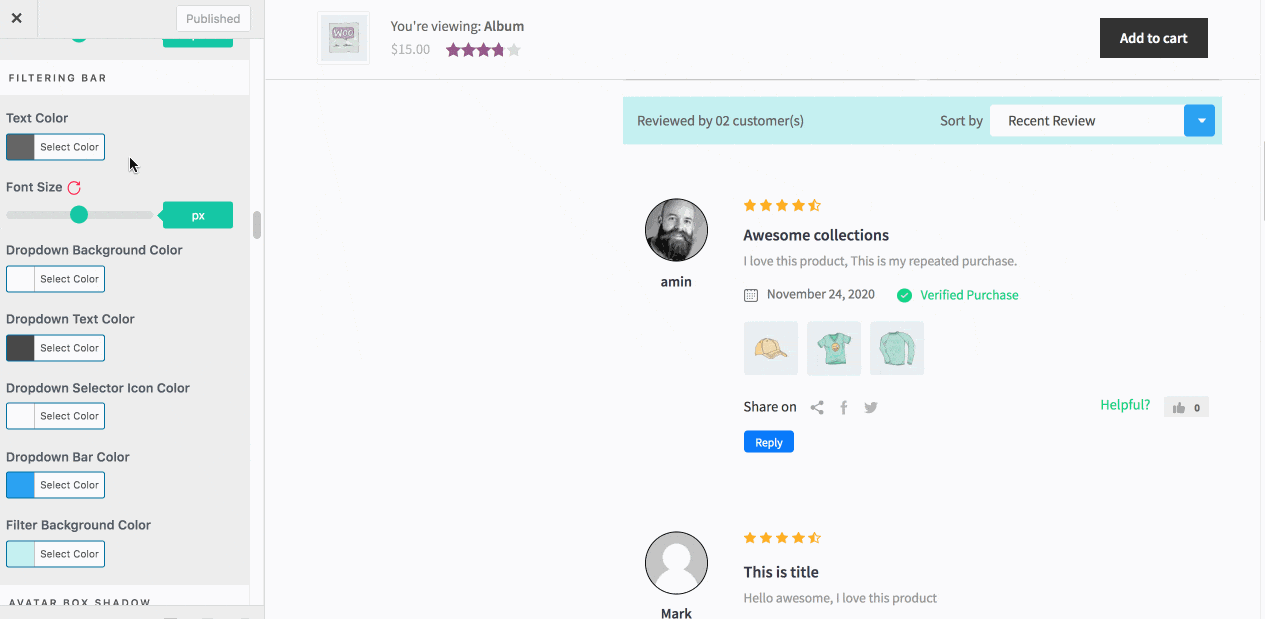Reply to amin's review
Screen dimensions: 1265x619
pyautogui.click(x=768, y=441)
